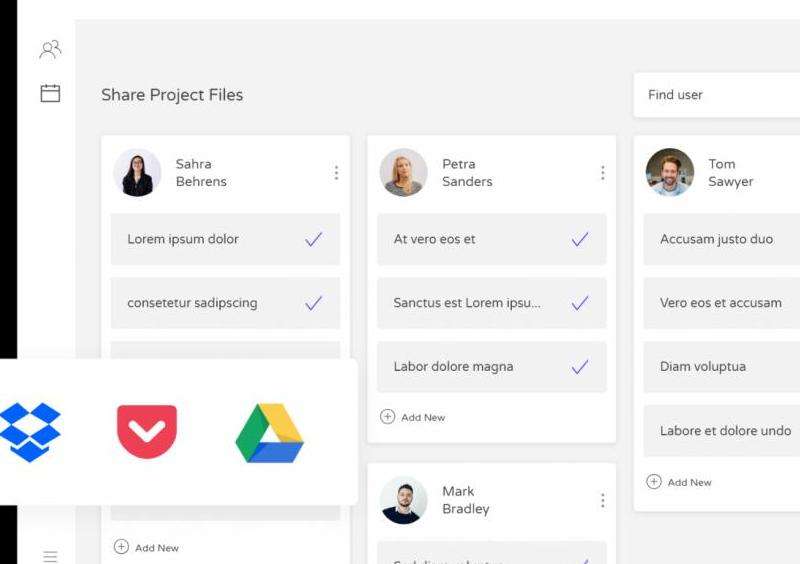
Task: Select the Pocket logo
Action: [x=147, y=432]
